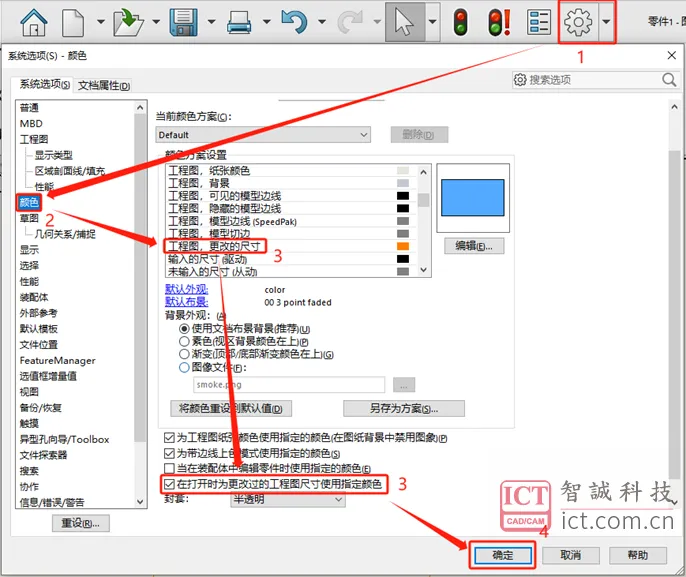Select 异型孔向导/Toolbox in the tree
This screenshot has height=577, width=686.
64,439
